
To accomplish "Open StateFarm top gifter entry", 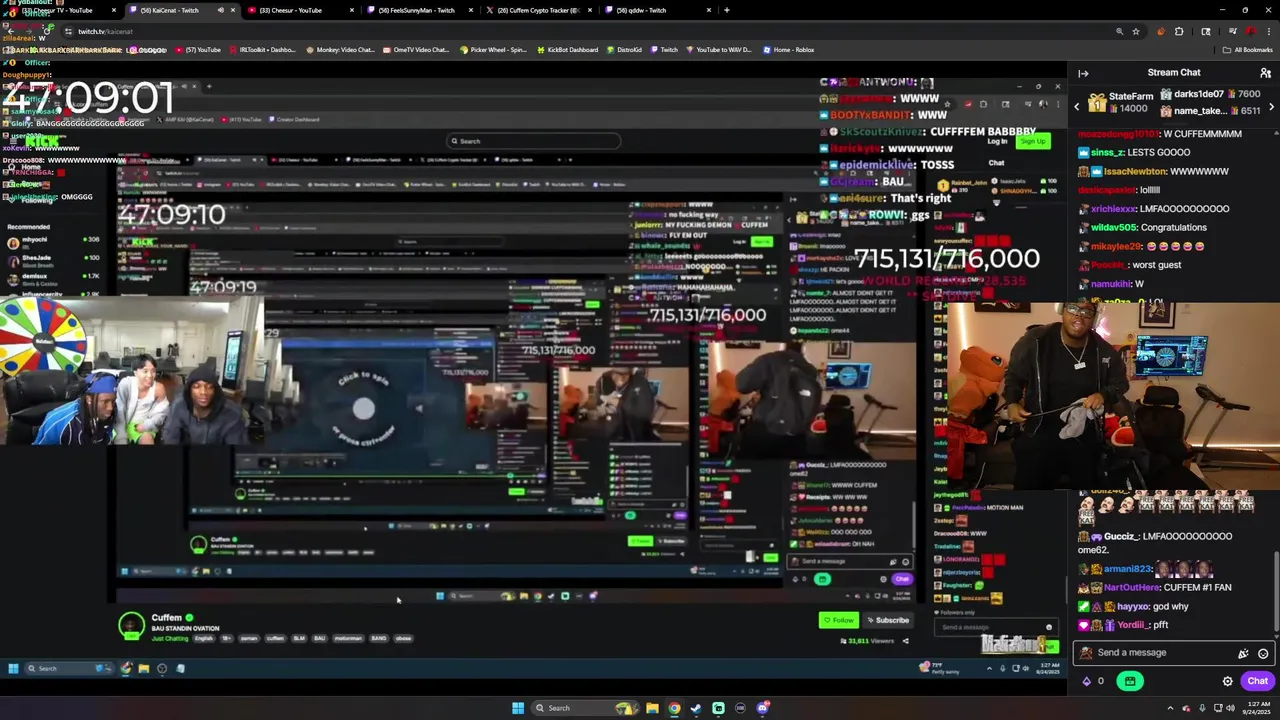I will pyautogui.click(x=1122, y=101).
